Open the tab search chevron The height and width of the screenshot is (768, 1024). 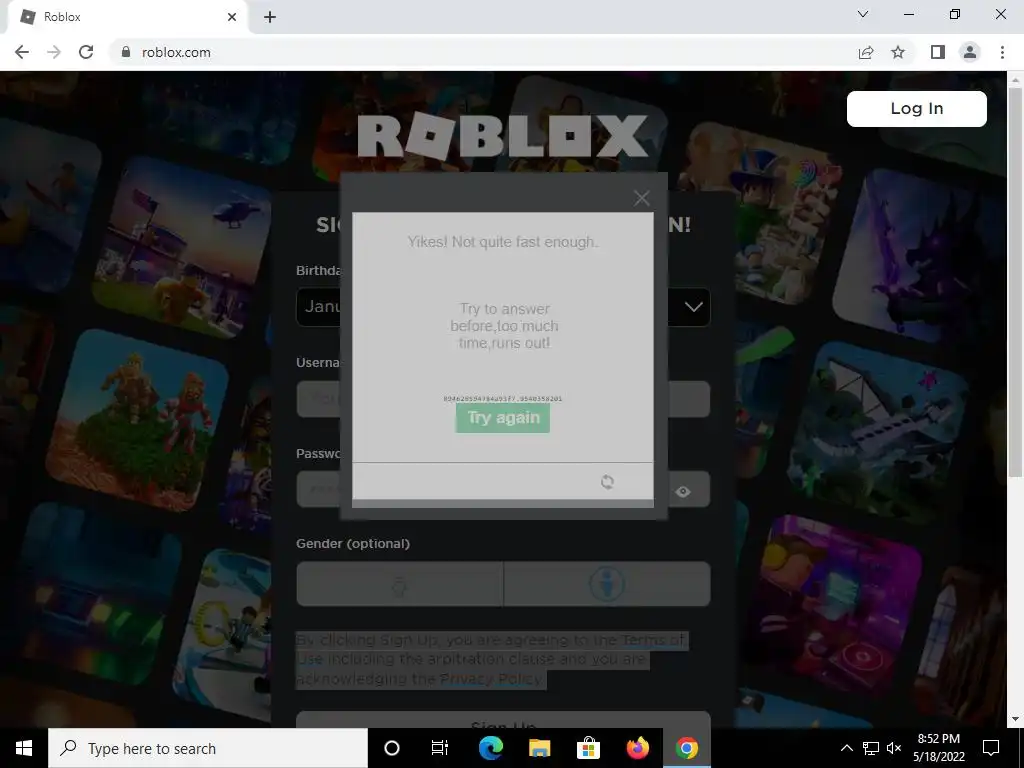[x=863, y=14]
